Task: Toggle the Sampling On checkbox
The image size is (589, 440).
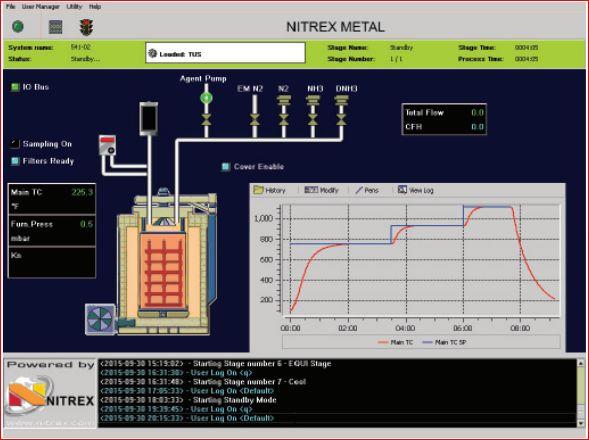Action: coord(15,144)
